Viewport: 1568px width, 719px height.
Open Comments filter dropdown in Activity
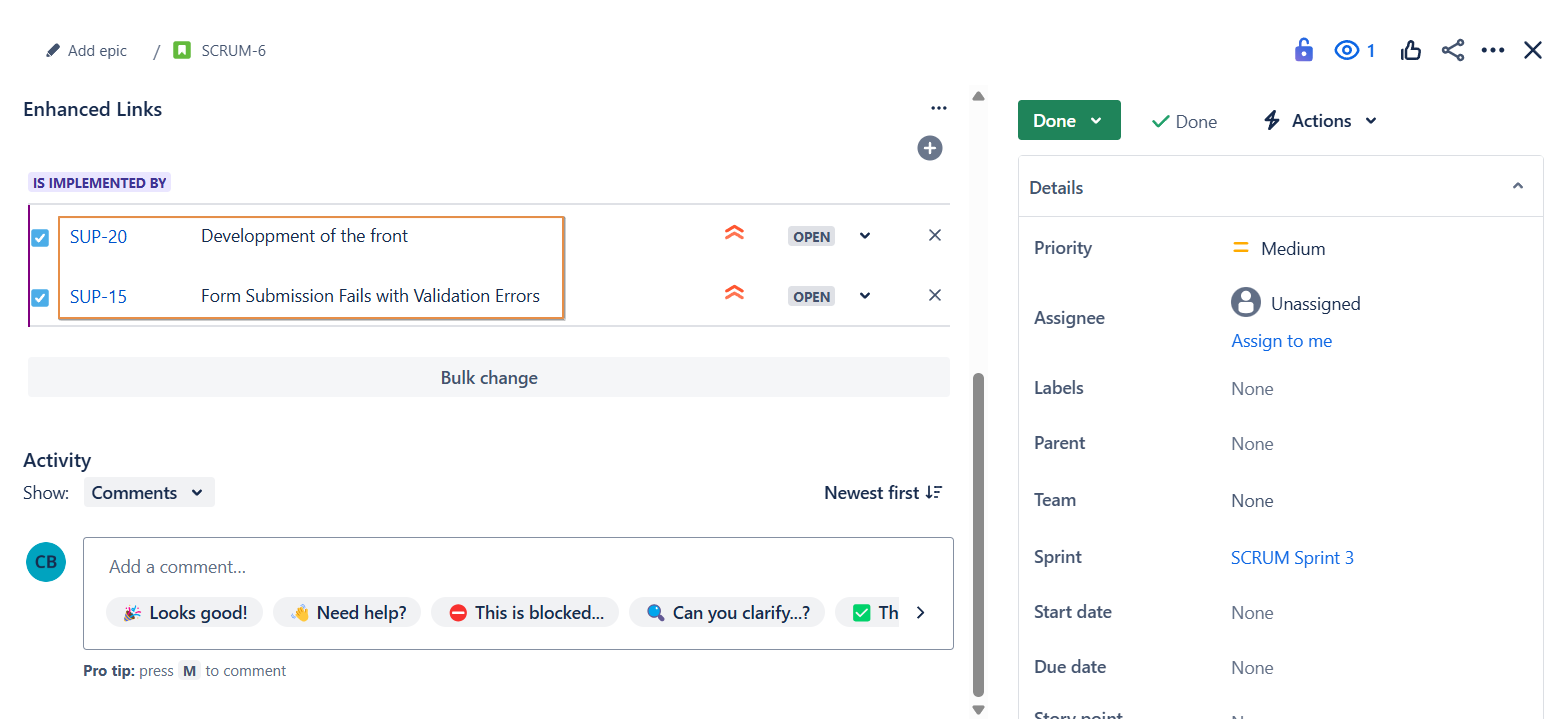(x=148, y=493)
